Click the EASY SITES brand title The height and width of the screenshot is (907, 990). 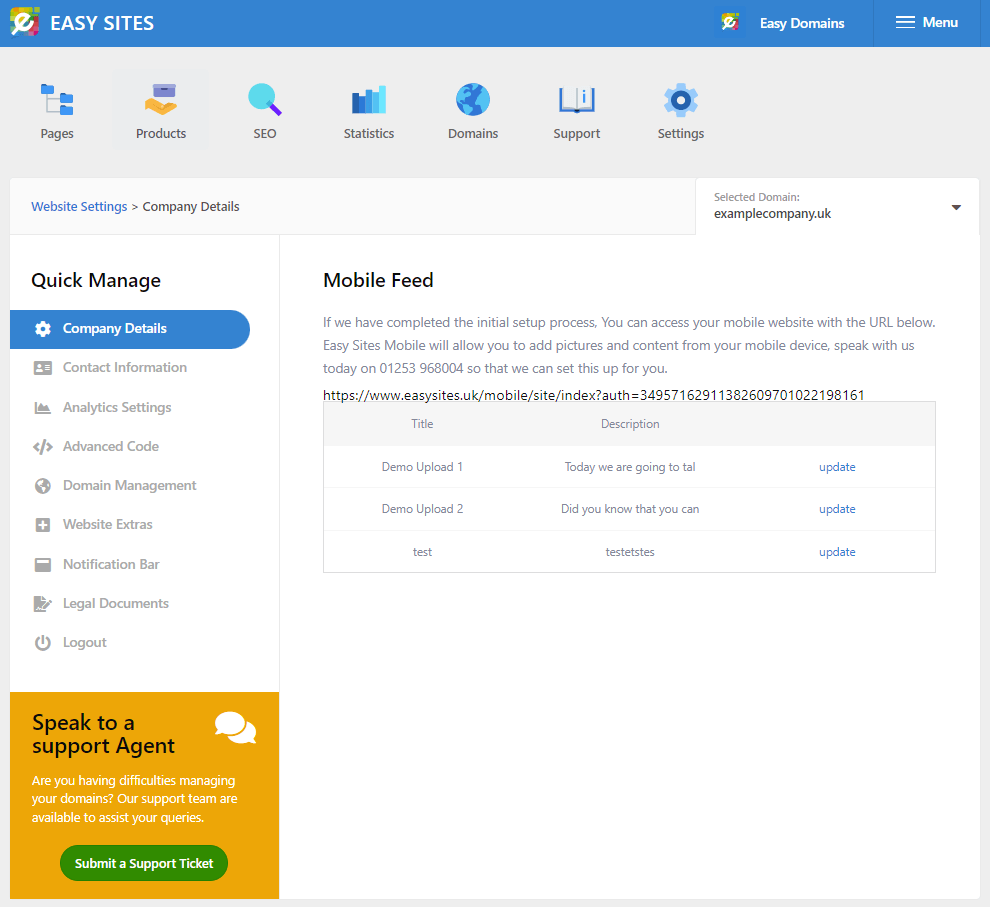tap(102, 23)
